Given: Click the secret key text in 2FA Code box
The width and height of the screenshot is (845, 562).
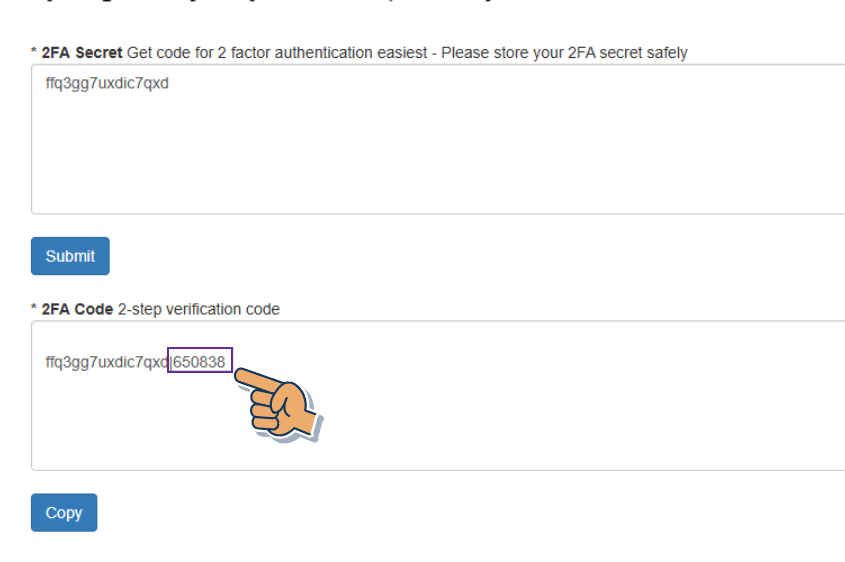Looking at the screenshot, I should pyautogui.click(x=107, y=362).
